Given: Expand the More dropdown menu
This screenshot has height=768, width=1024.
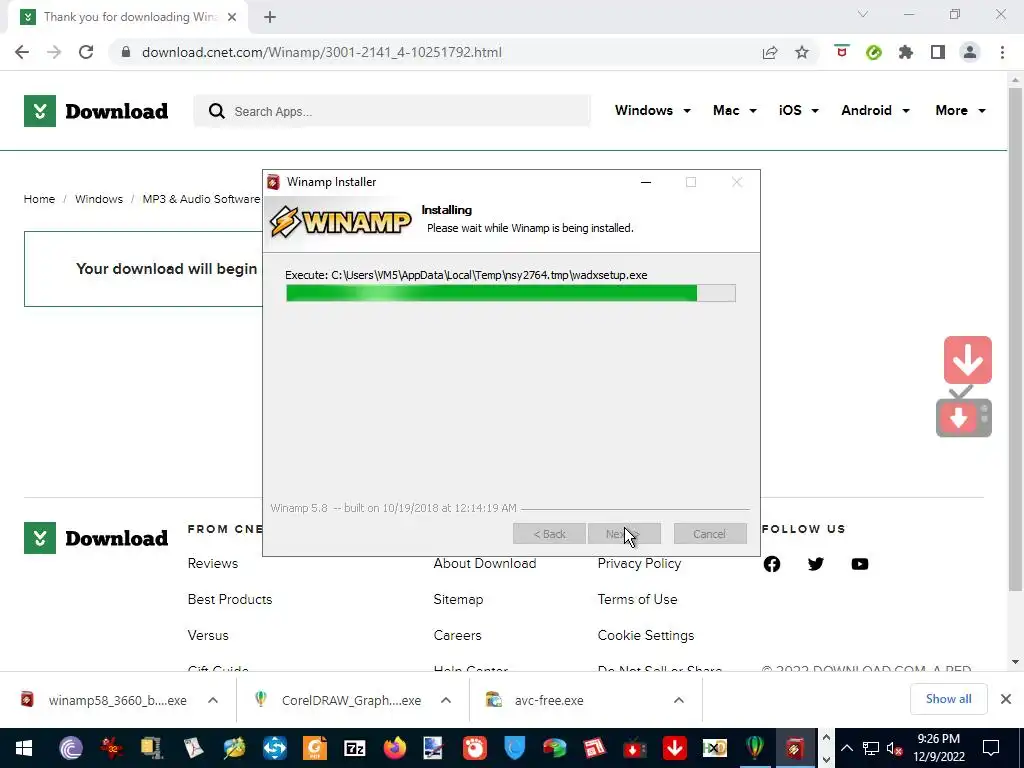Looking at the screenshot, I should tap(960, 110).
